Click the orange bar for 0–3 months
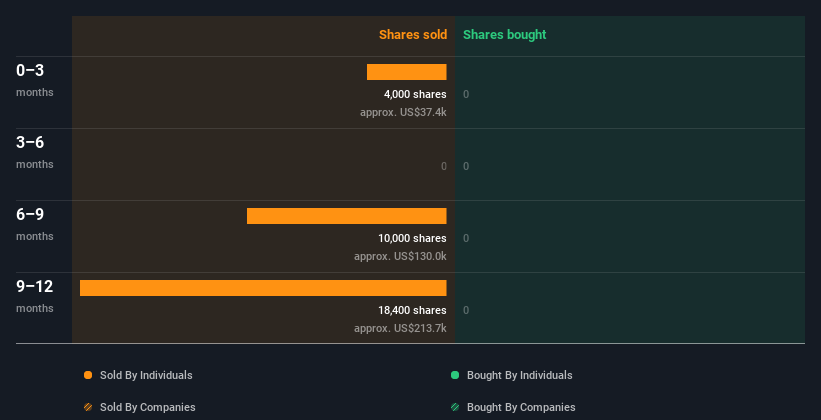This screenshot has width=821, height=420. click(x=406, y=72)
